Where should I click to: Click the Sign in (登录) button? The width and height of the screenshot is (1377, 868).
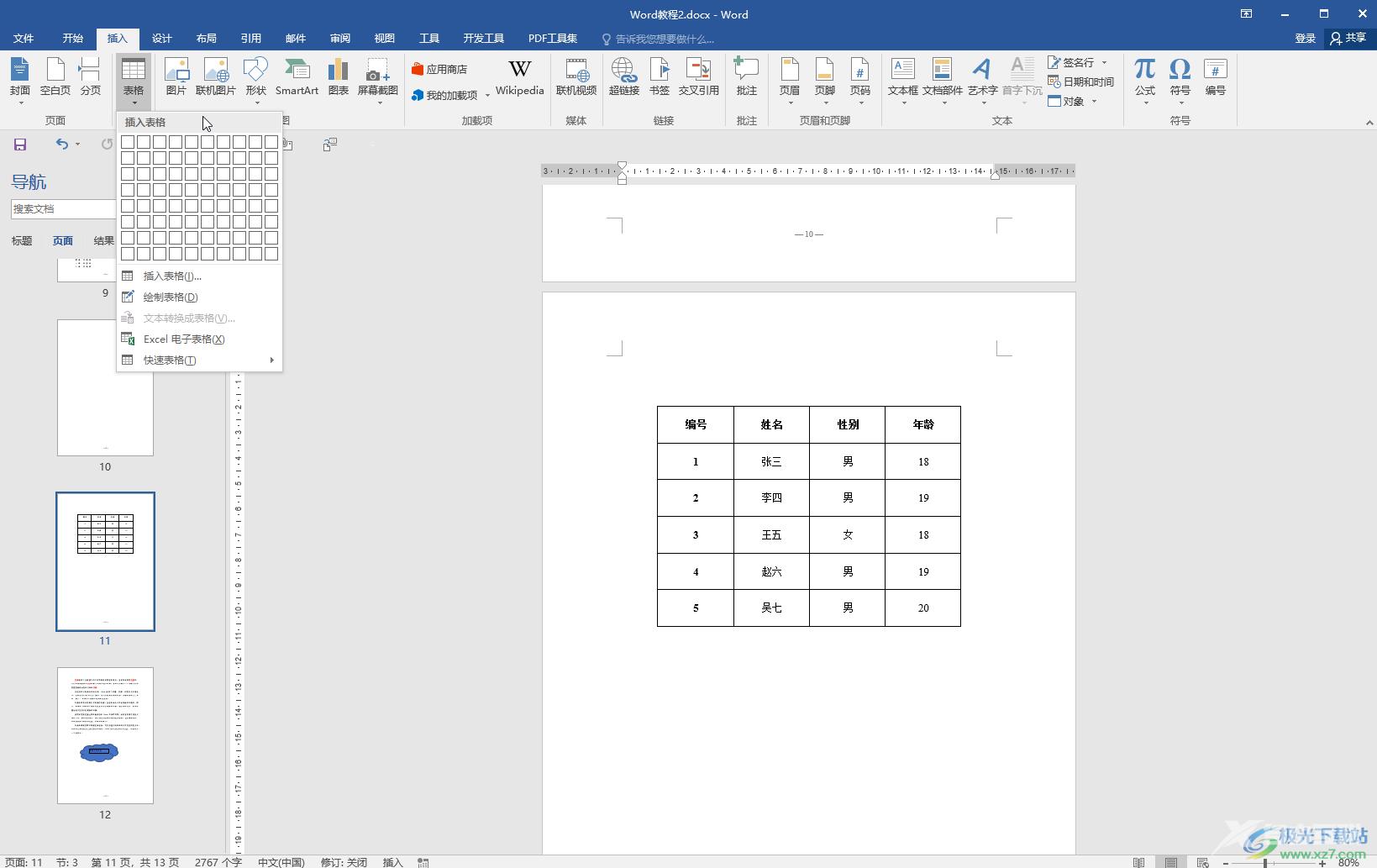tap(1305, 39)
